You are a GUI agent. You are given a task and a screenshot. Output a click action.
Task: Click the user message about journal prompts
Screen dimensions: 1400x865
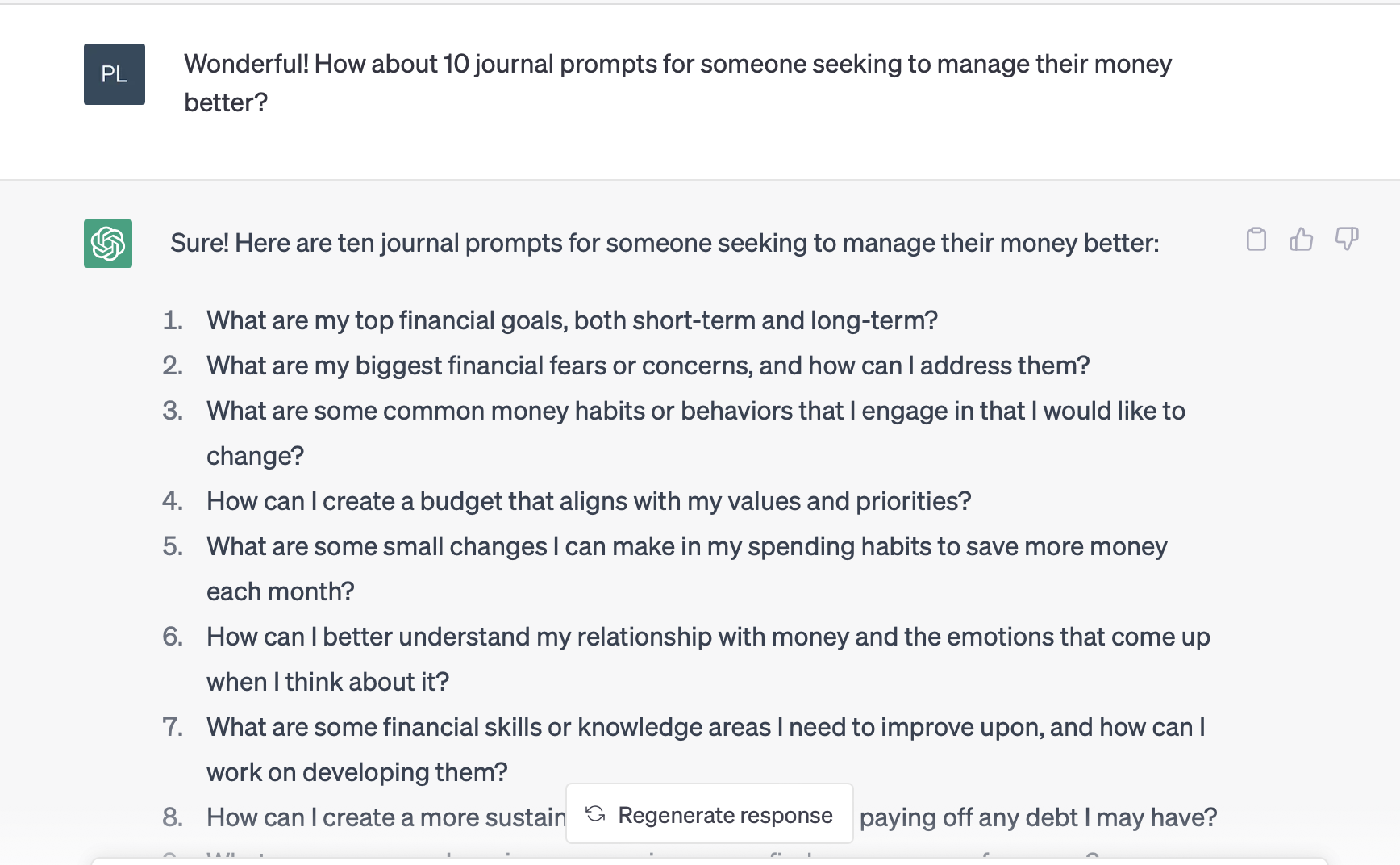(x=677, y=83)
